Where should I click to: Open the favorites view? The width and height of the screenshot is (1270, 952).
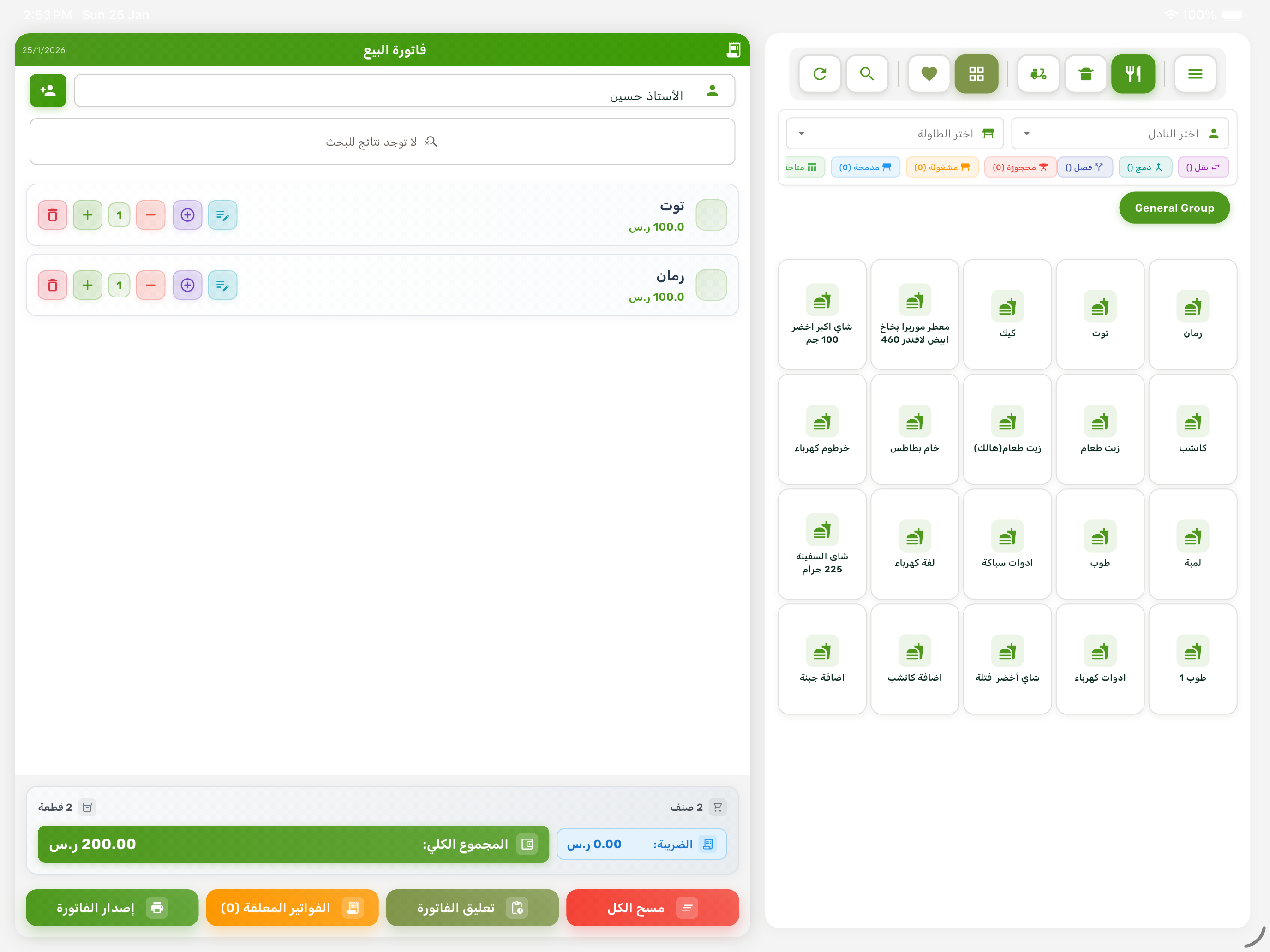click(929, 73)
